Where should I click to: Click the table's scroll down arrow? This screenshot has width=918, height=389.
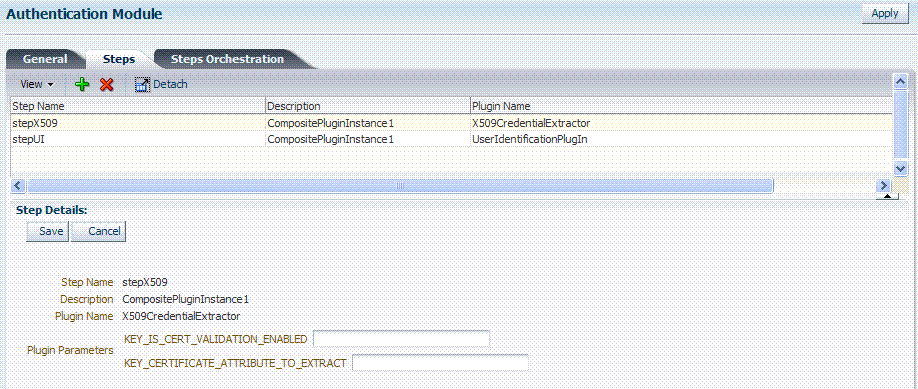[901, 168]
